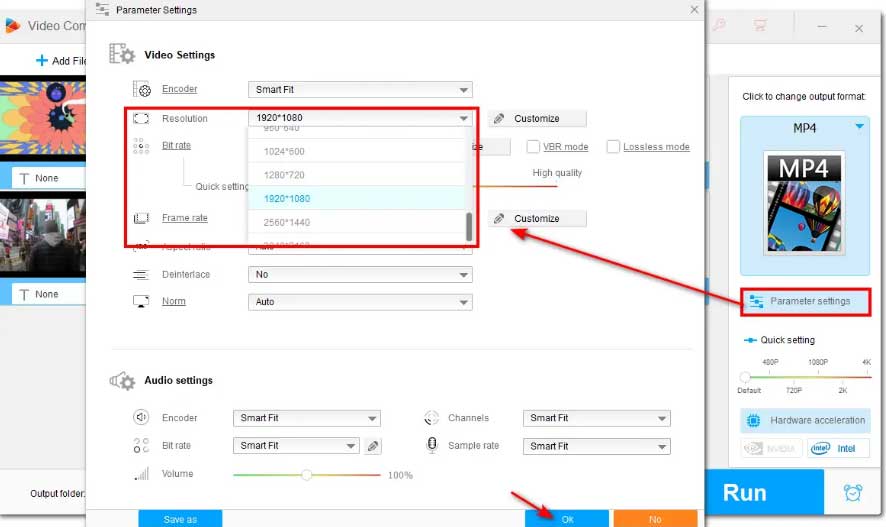Click the second video's None subtitle field
The image size is (886, 527).
click(49, 294)
